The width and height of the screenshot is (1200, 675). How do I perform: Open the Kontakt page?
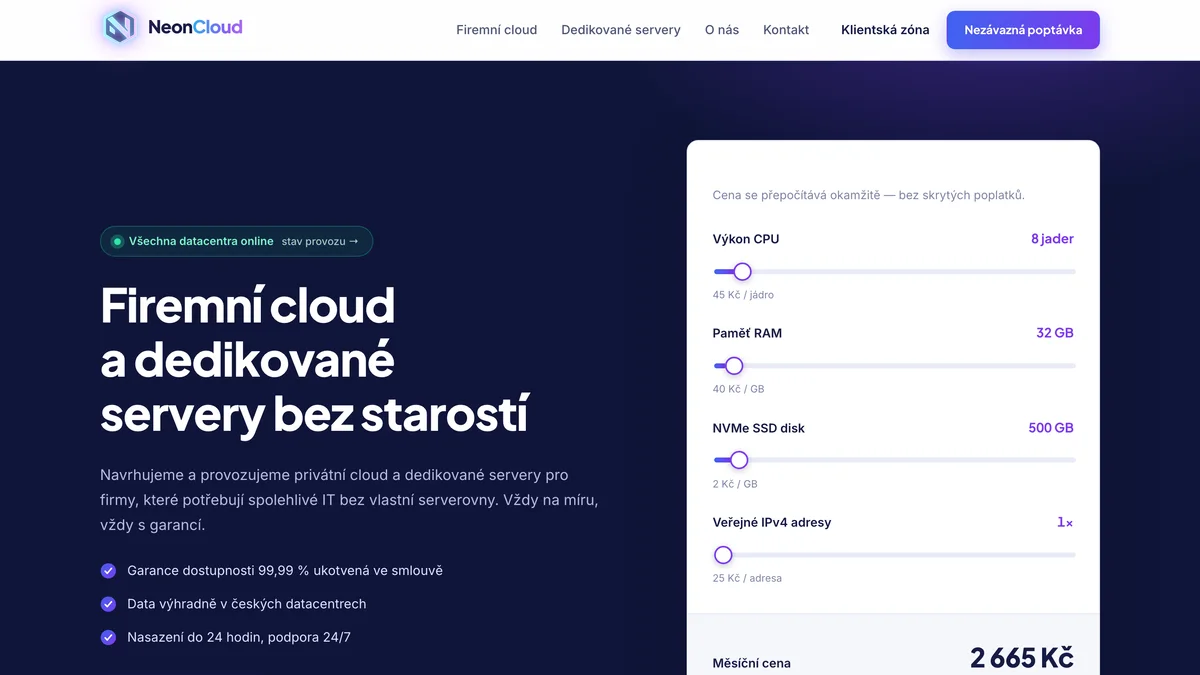(x=786, y=30)
